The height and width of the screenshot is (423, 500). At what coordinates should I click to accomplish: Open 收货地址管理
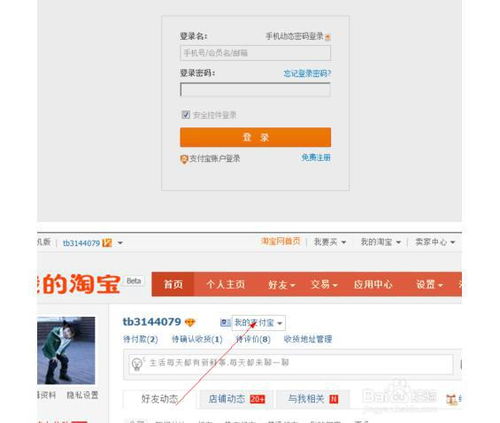click(308, 339)
